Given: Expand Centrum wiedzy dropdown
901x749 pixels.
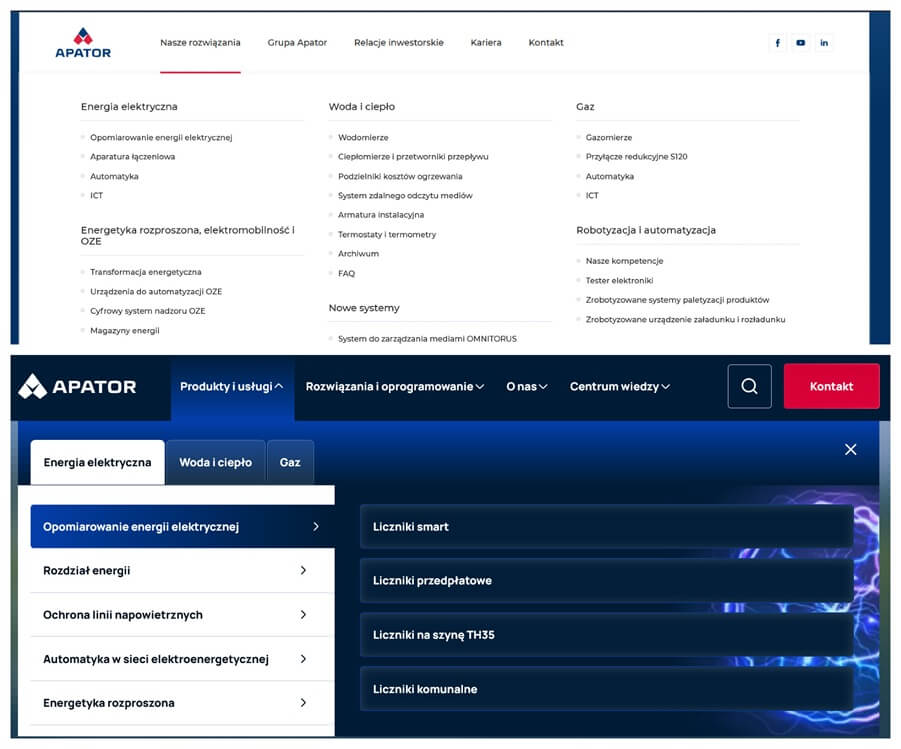Looking at the screenshot, I should click(619, 386).
